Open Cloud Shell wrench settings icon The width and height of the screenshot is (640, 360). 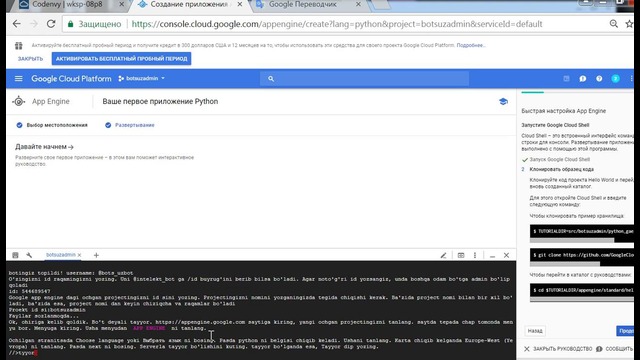click(29, 255)
